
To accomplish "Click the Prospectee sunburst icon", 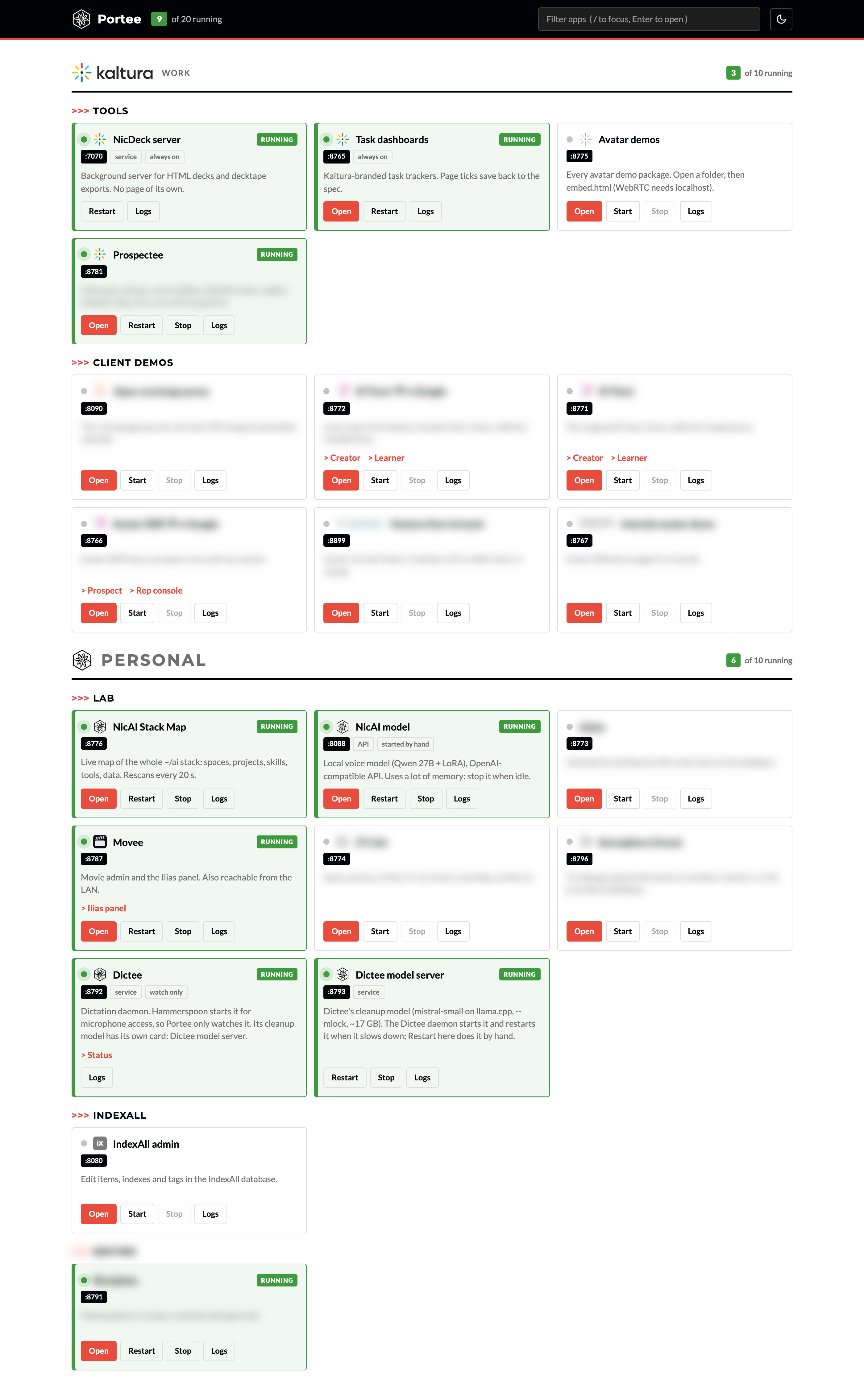I will tap(100, 254).
